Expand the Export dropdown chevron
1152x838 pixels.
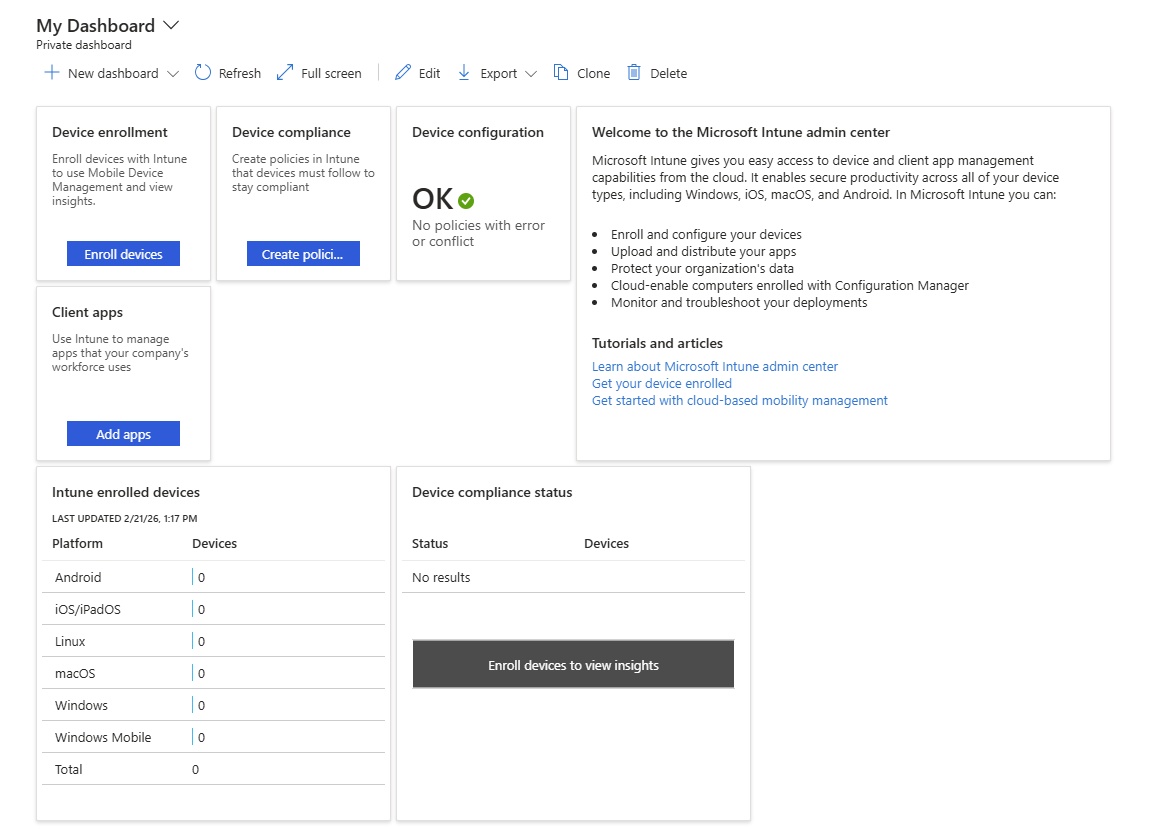coord(531,74)
